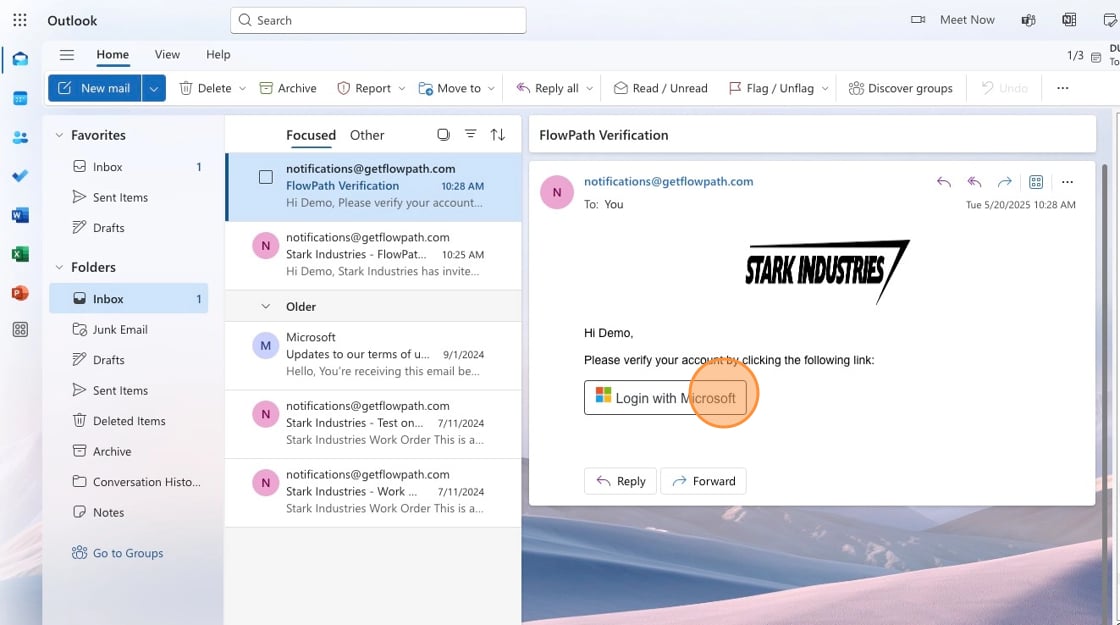Open the message filter icon
This screenshot has width=1120, height=625.
[471, 134]
